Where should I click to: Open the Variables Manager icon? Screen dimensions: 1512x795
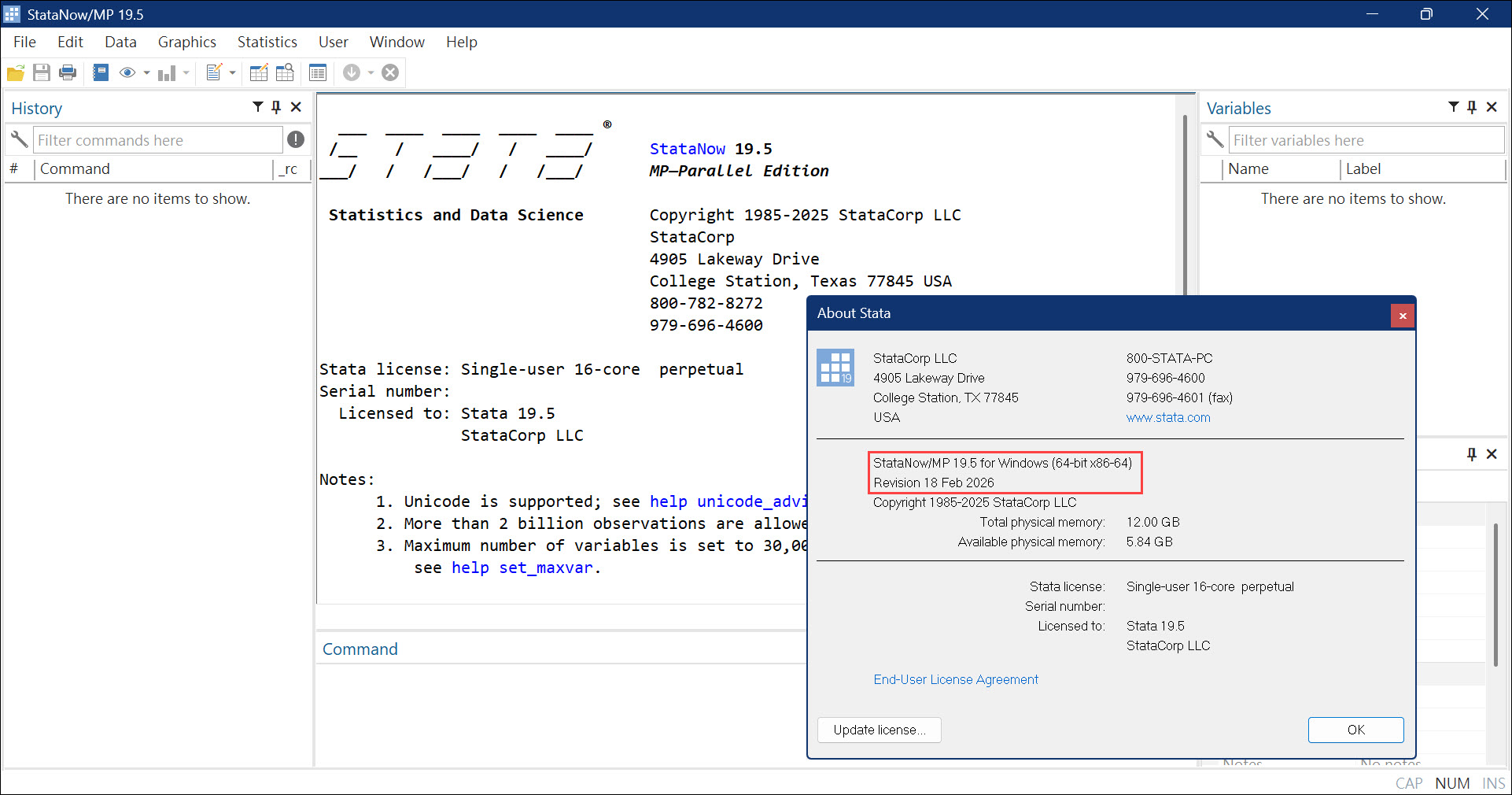pyautogui.click(x=318, y=73)
